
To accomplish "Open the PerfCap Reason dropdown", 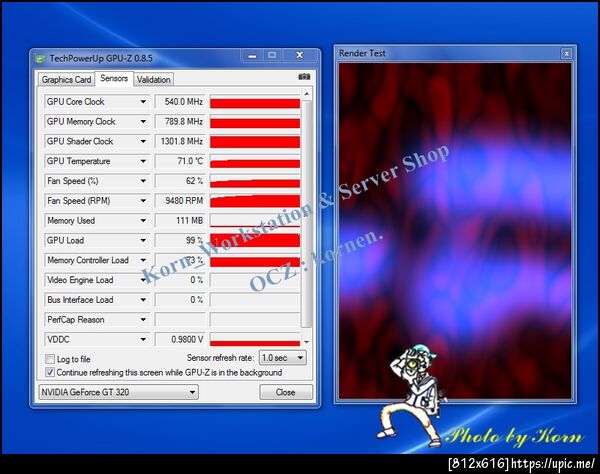I will (x=143, y=320).
